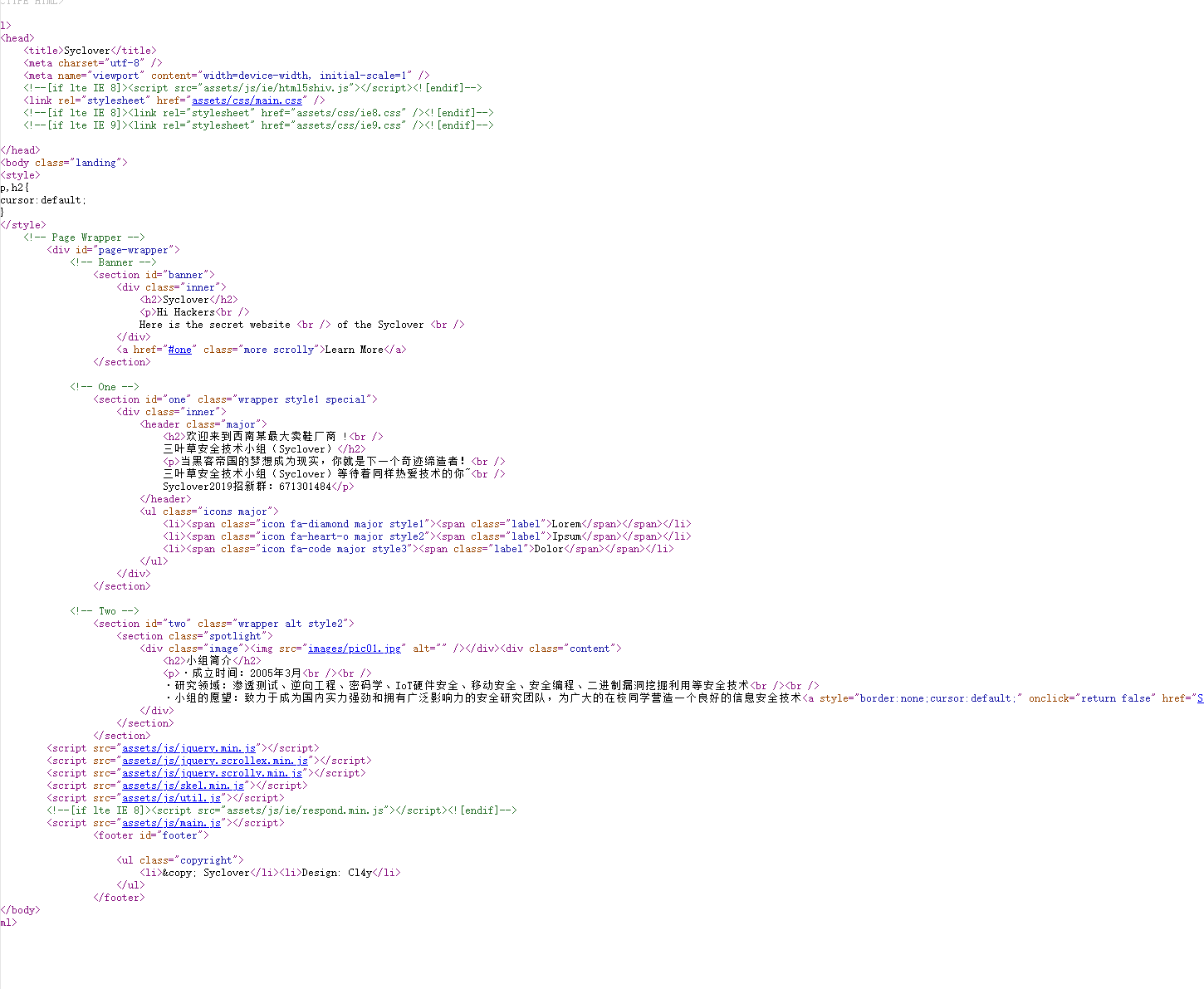Click the #one anchor link
The height and width of the screenshot is (989, 1204).
pos(180,349)
